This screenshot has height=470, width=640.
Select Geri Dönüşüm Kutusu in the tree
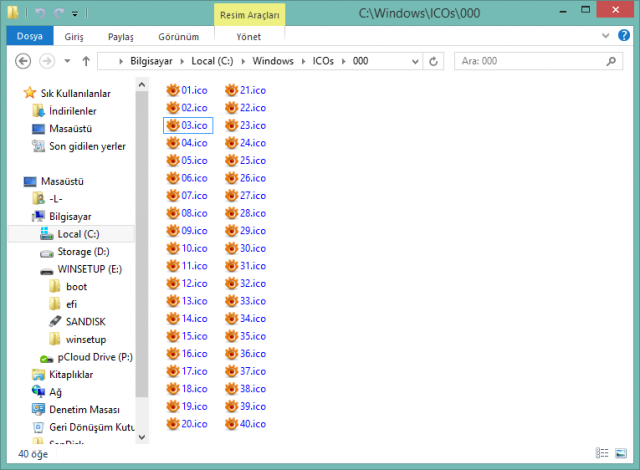click(x=92, y=427)
